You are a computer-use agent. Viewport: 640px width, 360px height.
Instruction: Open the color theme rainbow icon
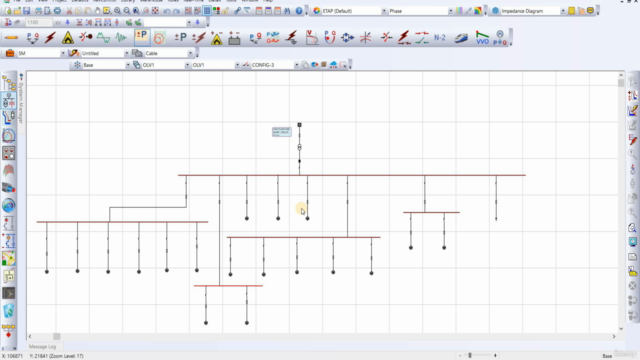(x=478, y=11)
